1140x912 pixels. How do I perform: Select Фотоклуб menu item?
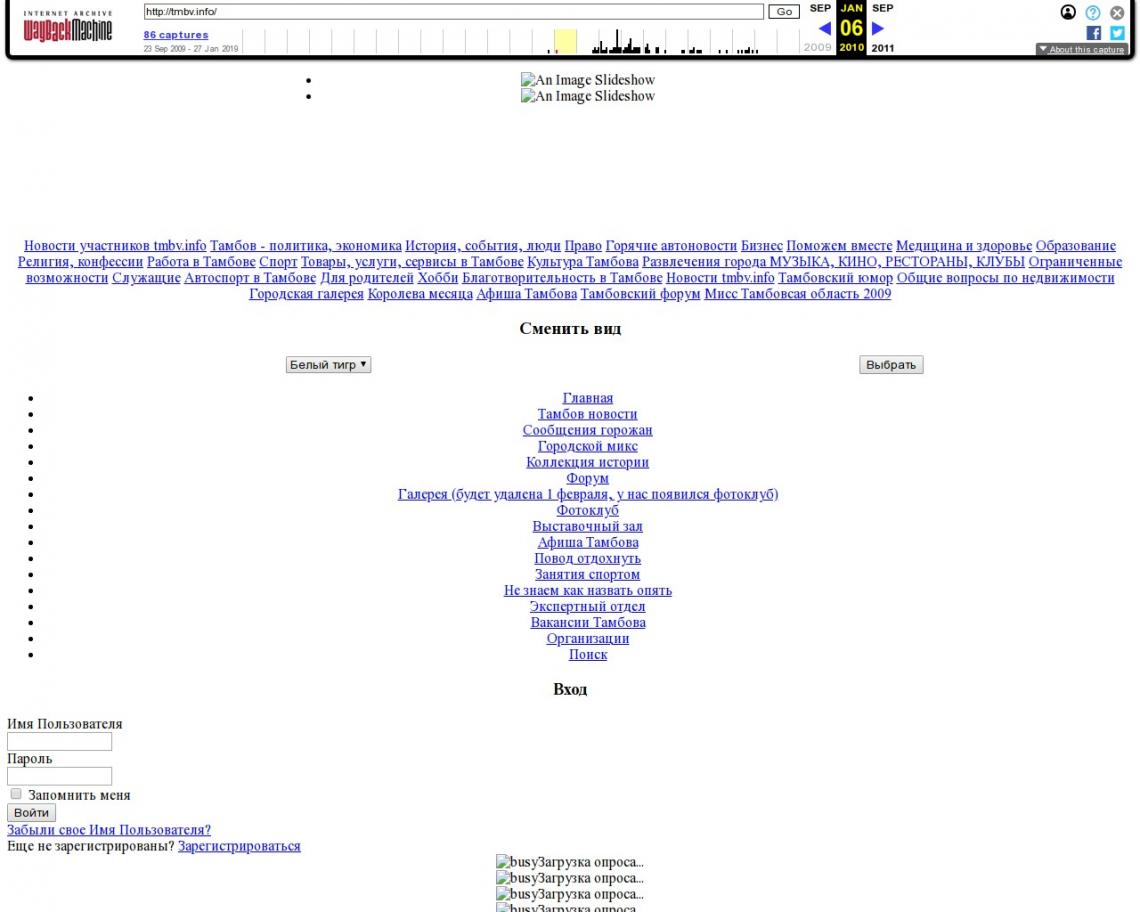point(587,511)
